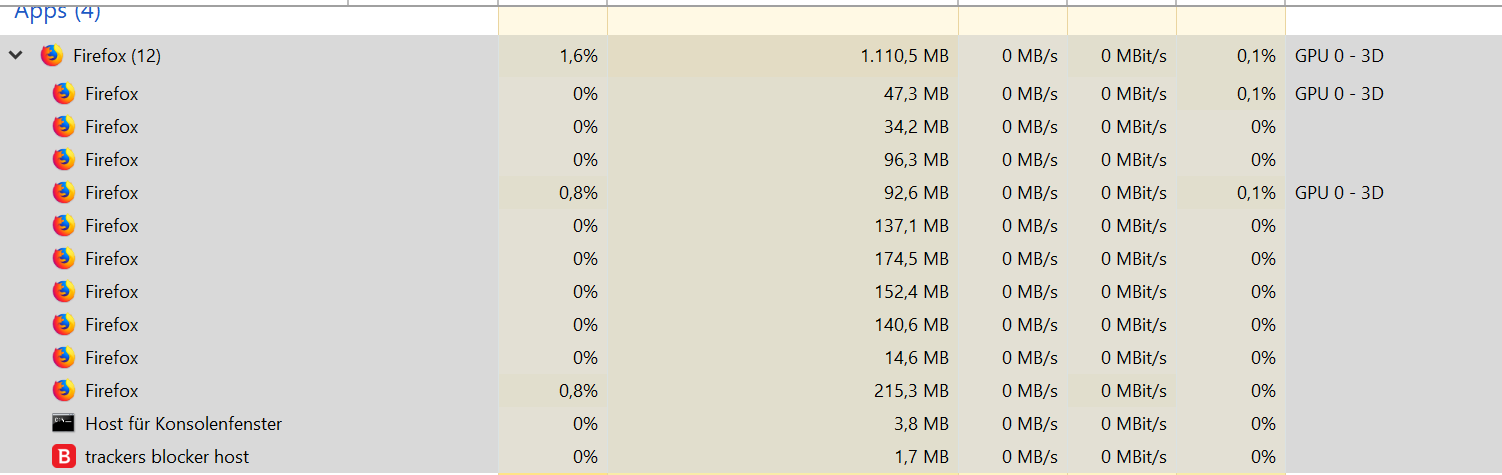This screenshot has height=475, width=1502.
Task: Select Firefox process using 34,2 MB
Action: point(750,127)
